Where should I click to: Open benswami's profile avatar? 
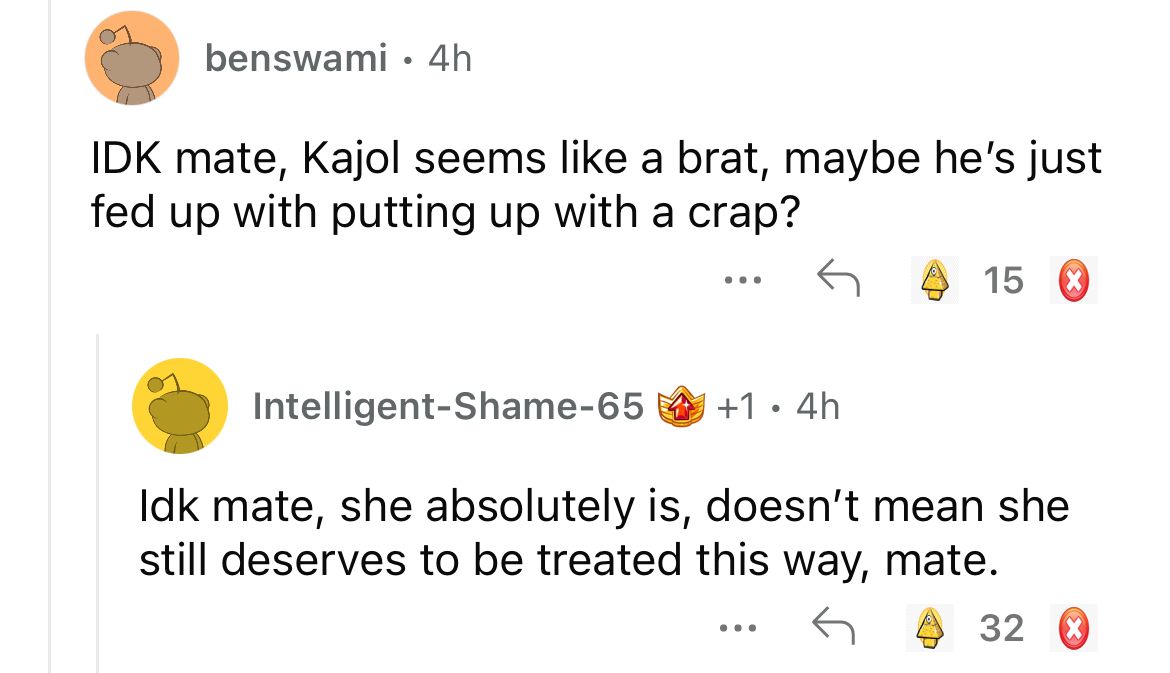132,59
